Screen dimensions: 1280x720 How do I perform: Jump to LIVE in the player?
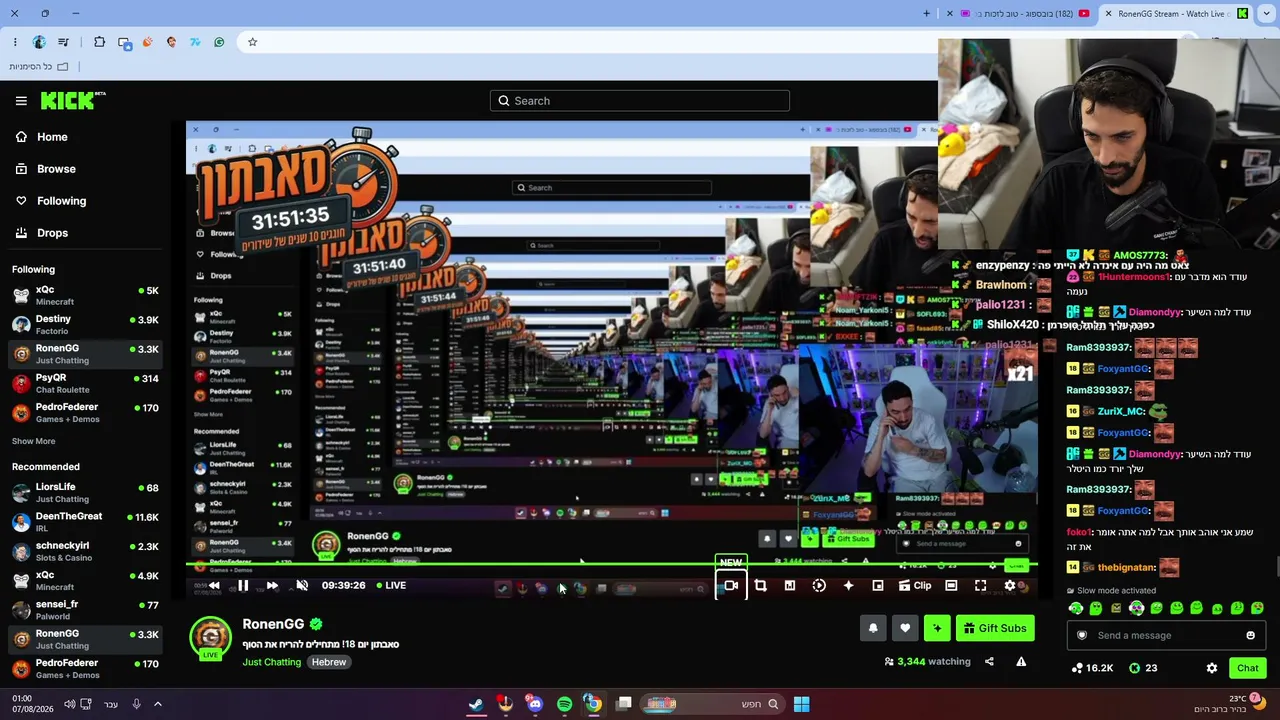pos(391,586)
